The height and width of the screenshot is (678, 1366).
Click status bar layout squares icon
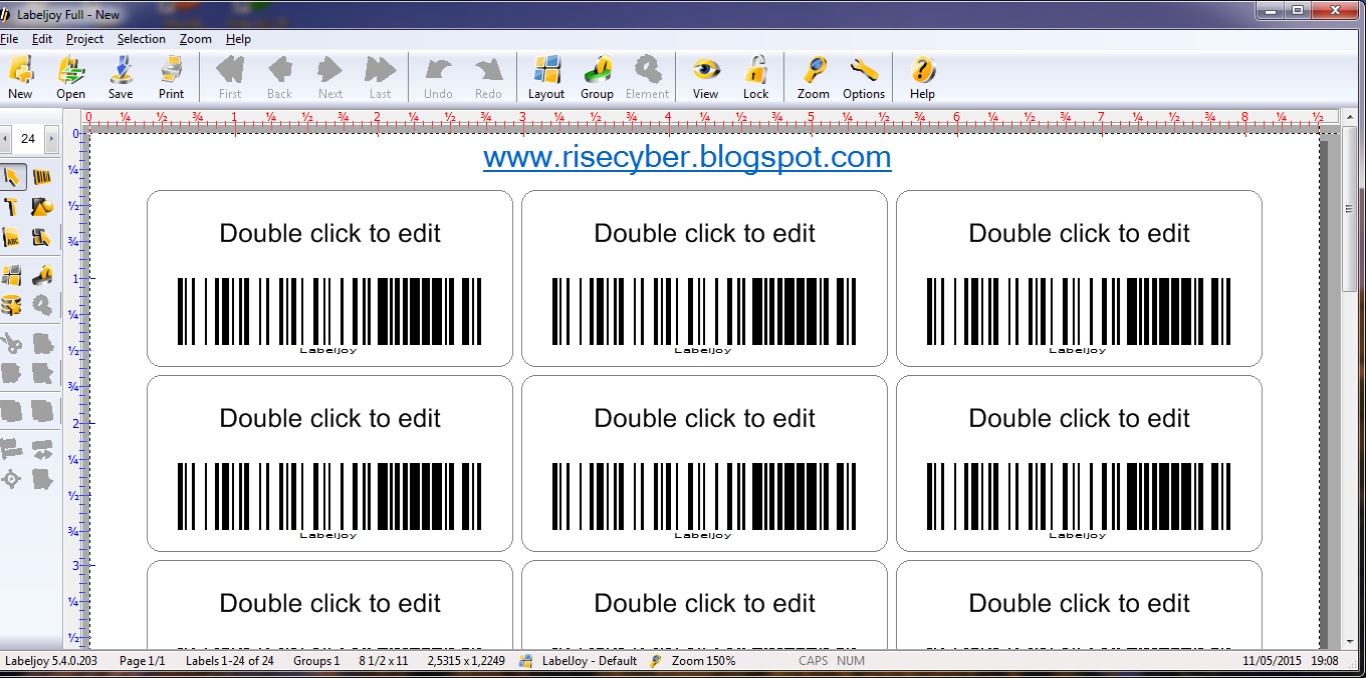point(526,661)
